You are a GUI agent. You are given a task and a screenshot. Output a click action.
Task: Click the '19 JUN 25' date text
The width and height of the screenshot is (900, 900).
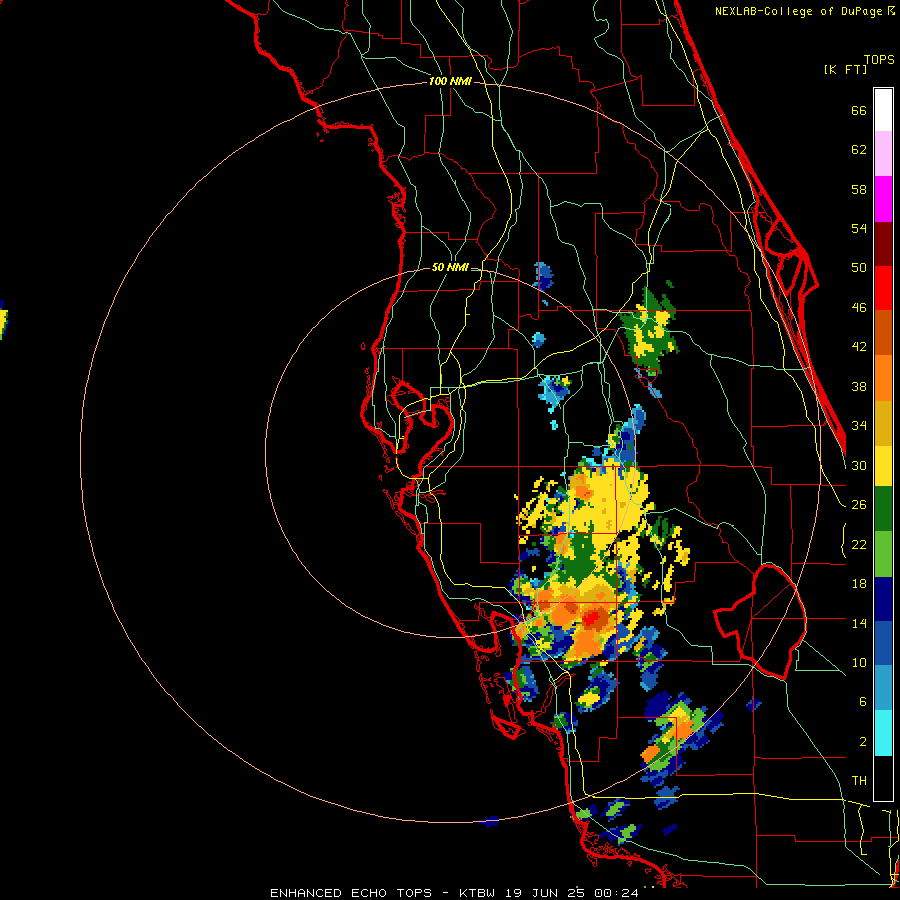(x=545, y=893)
